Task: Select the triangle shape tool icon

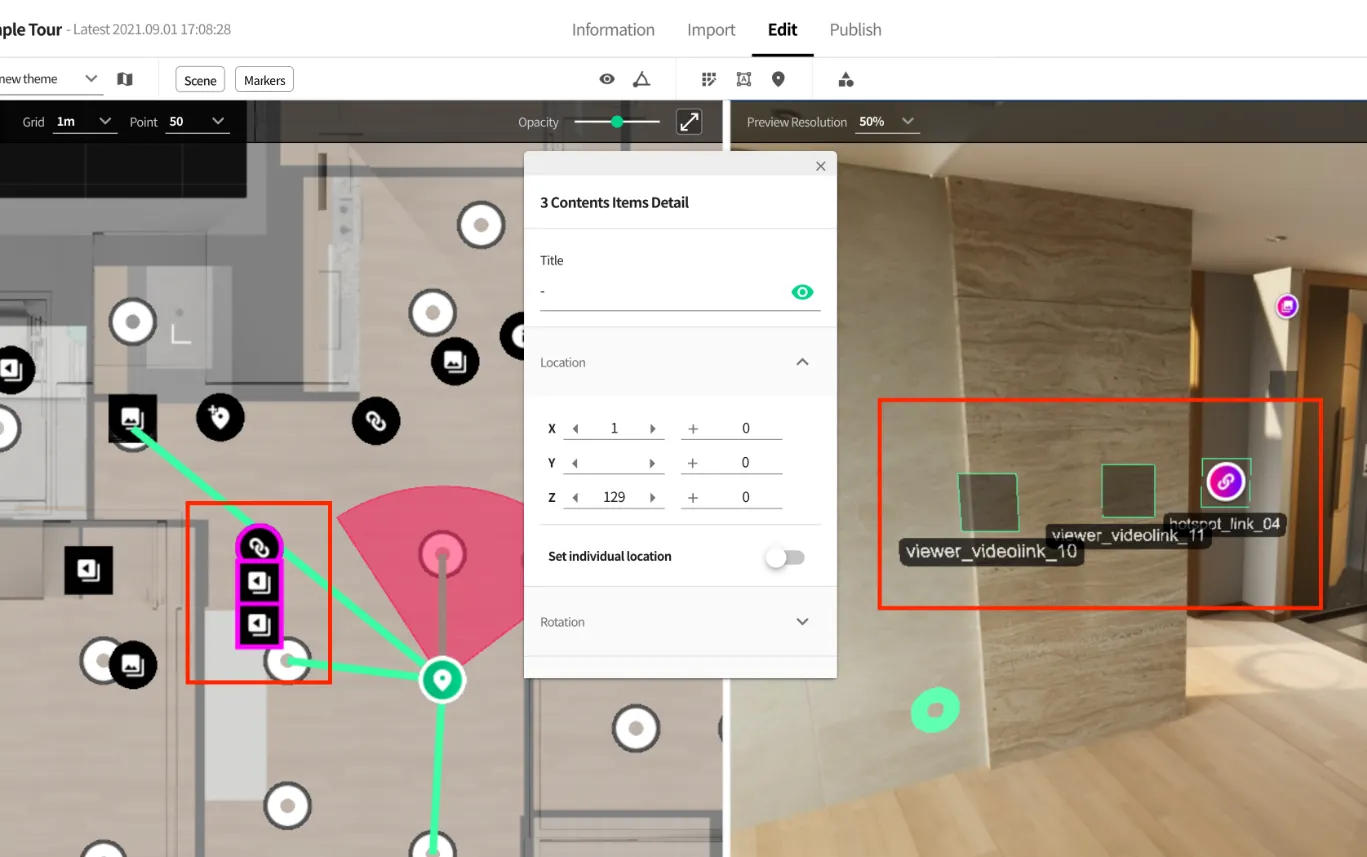Action: point(642,79)
